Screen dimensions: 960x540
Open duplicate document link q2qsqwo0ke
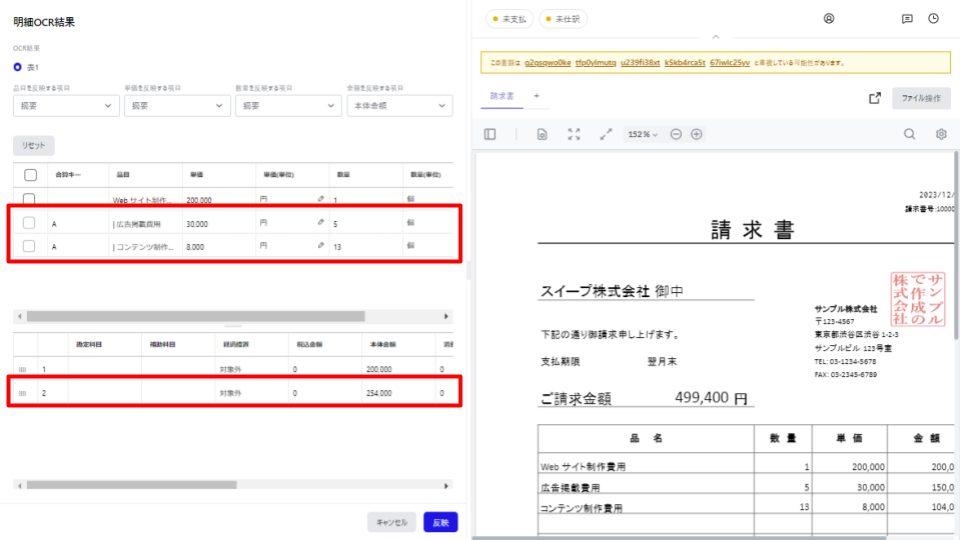[547, 62]
